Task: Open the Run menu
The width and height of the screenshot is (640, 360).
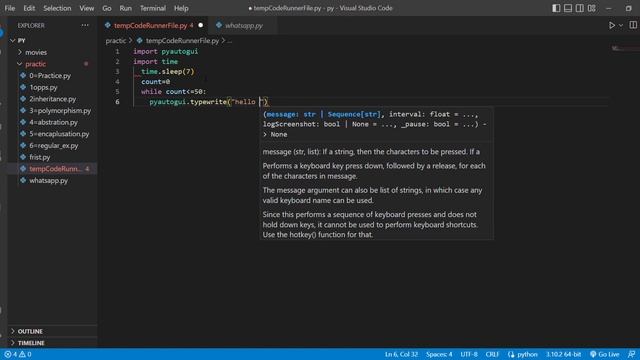Action: 126,8
